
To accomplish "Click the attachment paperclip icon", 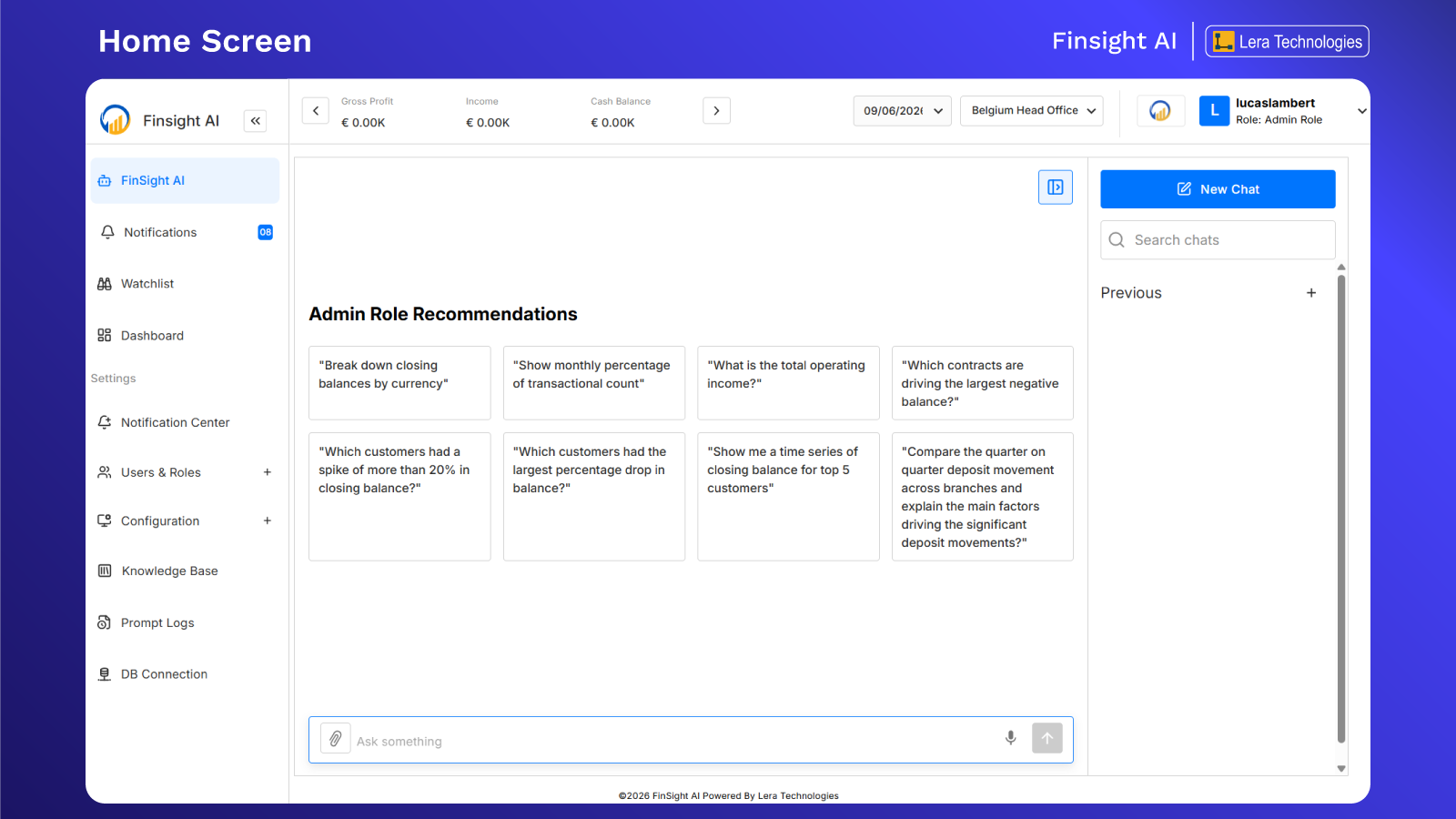I will (336, 738).
